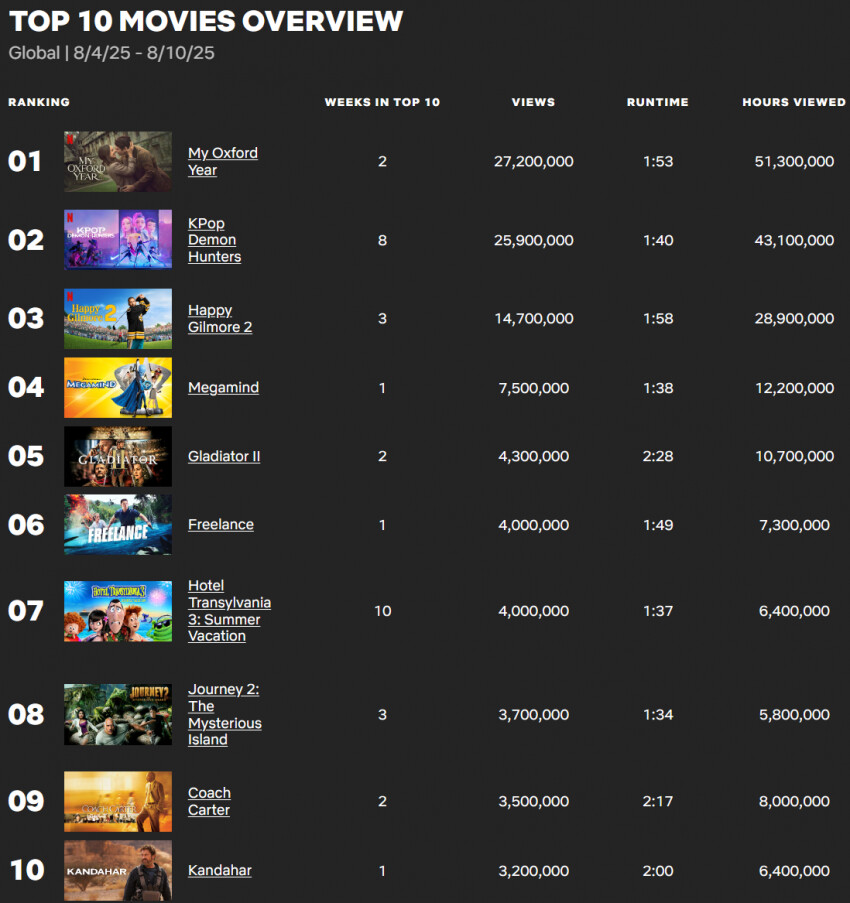Click the VIEWS column header
850x903 pixels.
click(x=533, y=102)
